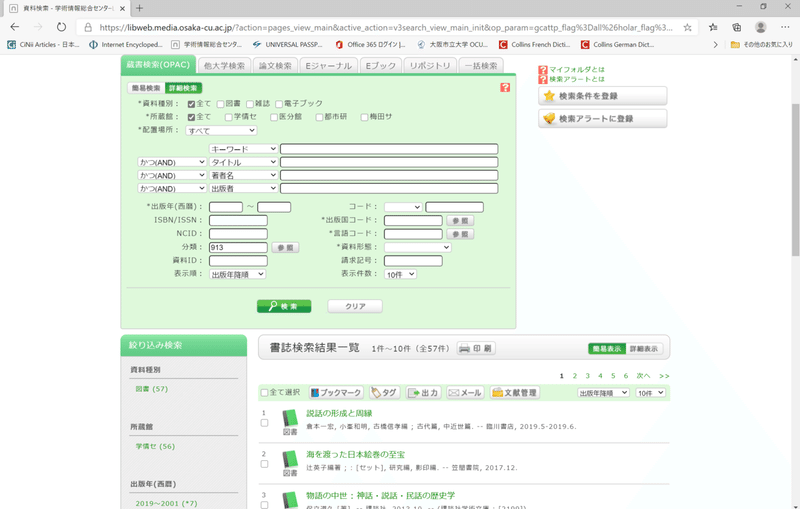
Task: Reload the page with refresh icon
Action: [61, 27]
